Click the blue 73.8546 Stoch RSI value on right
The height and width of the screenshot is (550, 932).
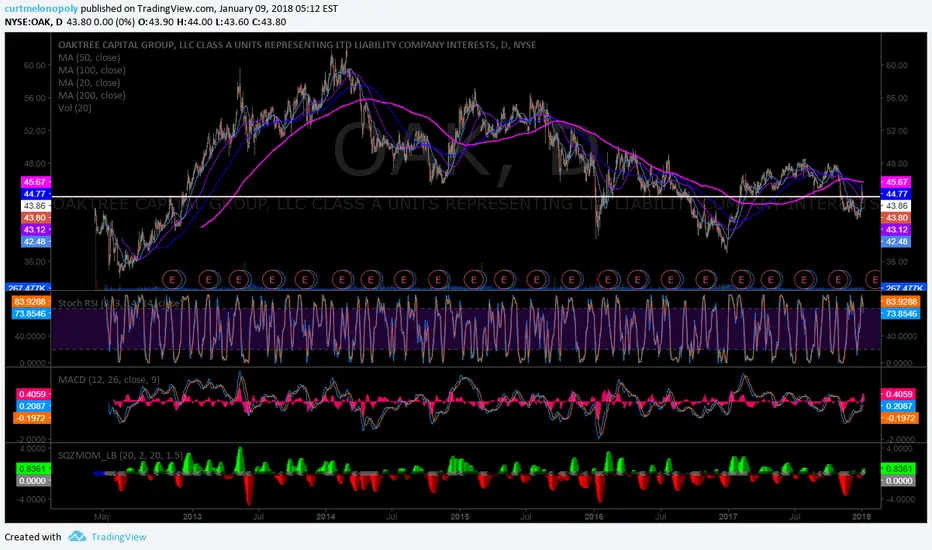click(x=901, y=313)
